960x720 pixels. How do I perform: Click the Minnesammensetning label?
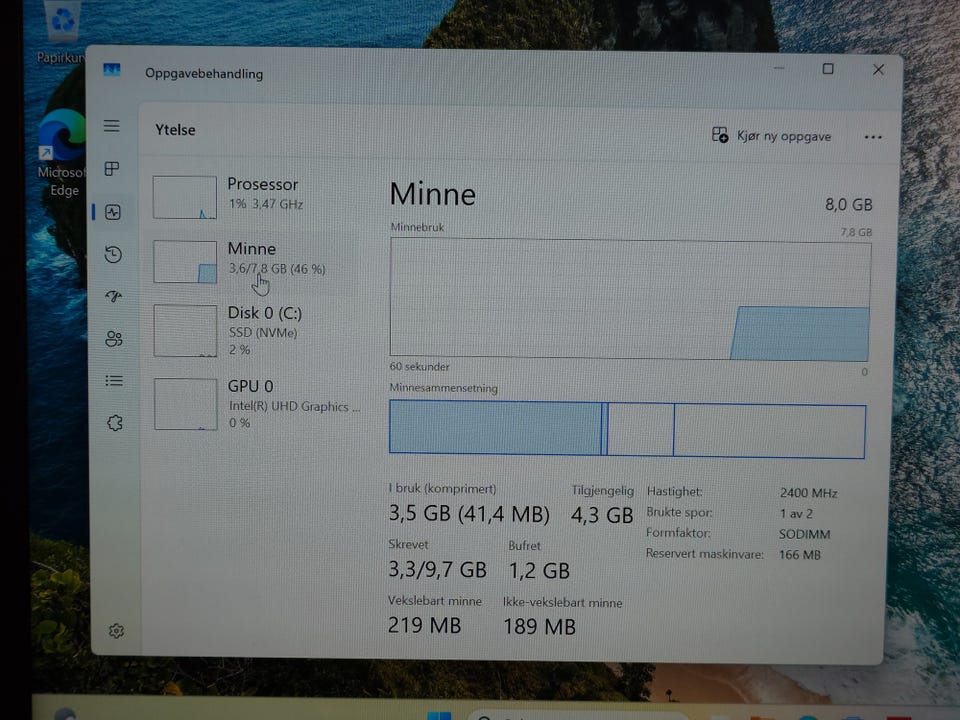[x=443, y=388]
